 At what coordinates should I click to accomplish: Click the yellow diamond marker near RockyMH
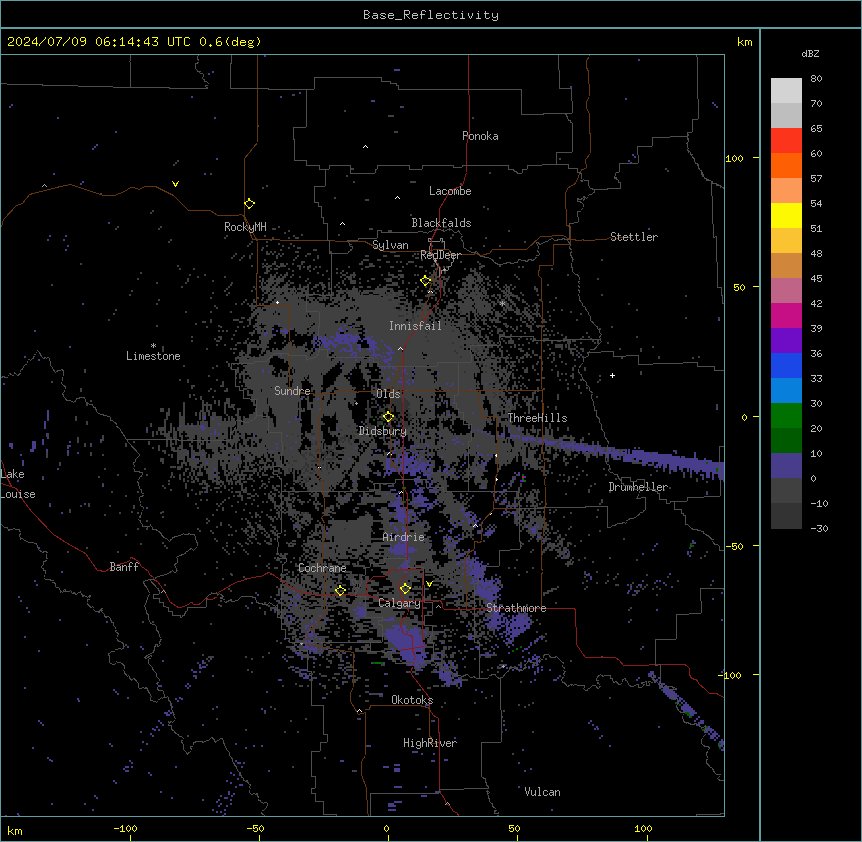tap(249, 204)
